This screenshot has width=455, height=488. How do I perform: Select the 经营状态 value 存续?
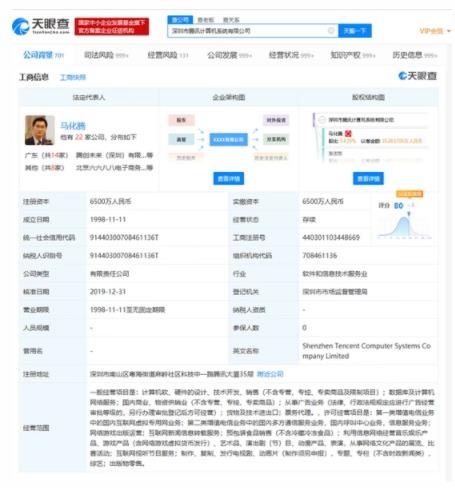(x=309, y=219)
